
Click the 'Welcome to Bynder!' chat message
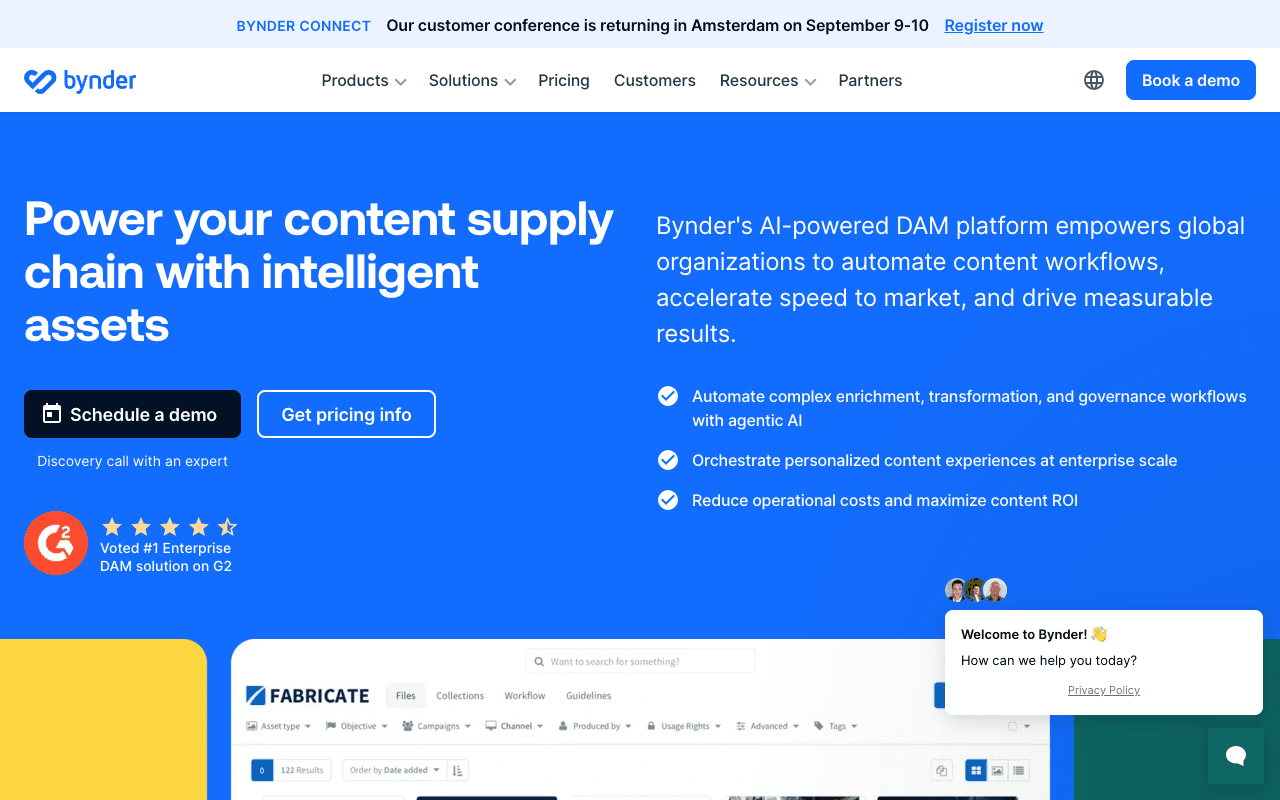click(x=1034, y=634)
